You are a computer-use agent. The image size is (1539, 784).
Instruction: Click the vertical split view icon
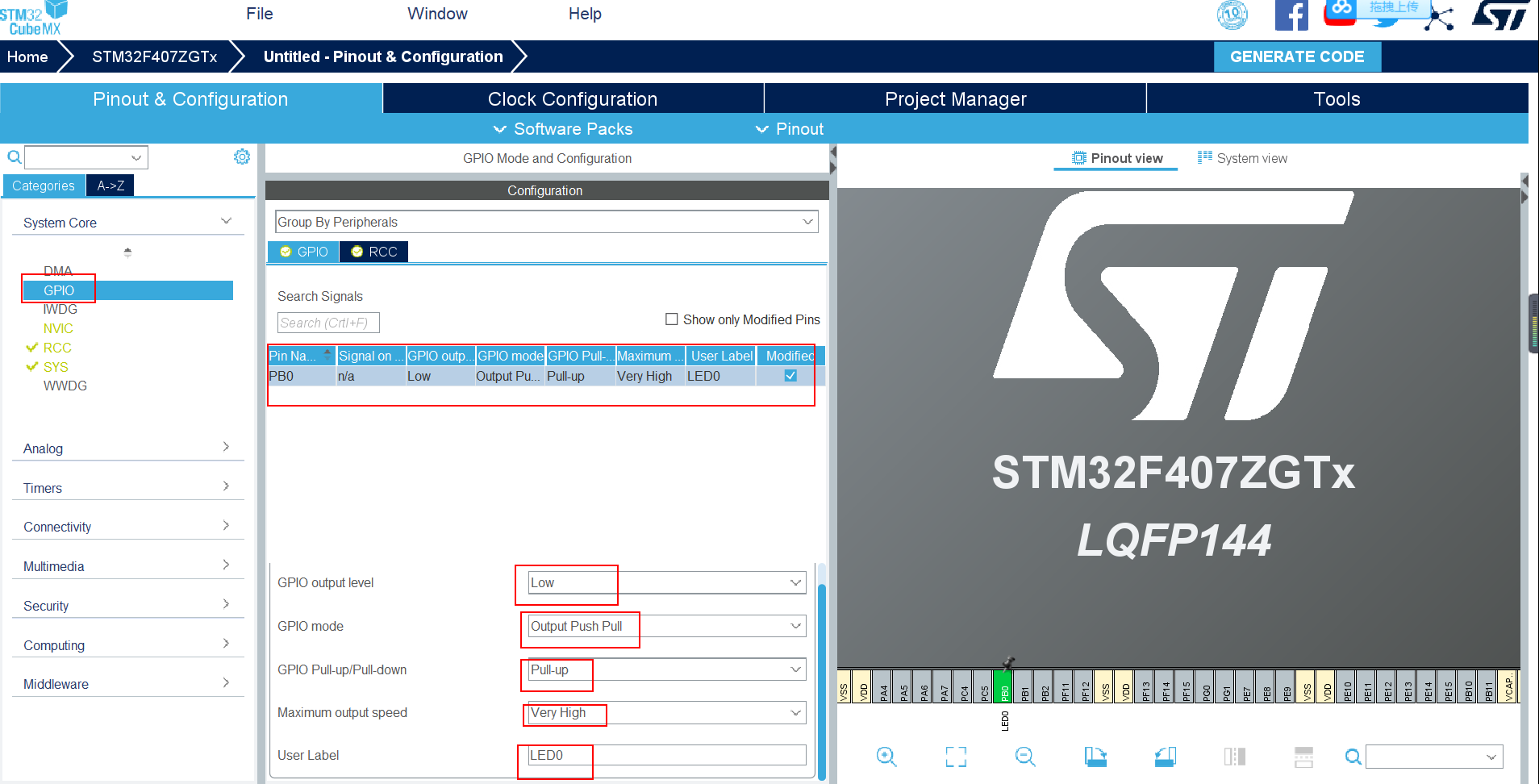(x=1235, y=757)
